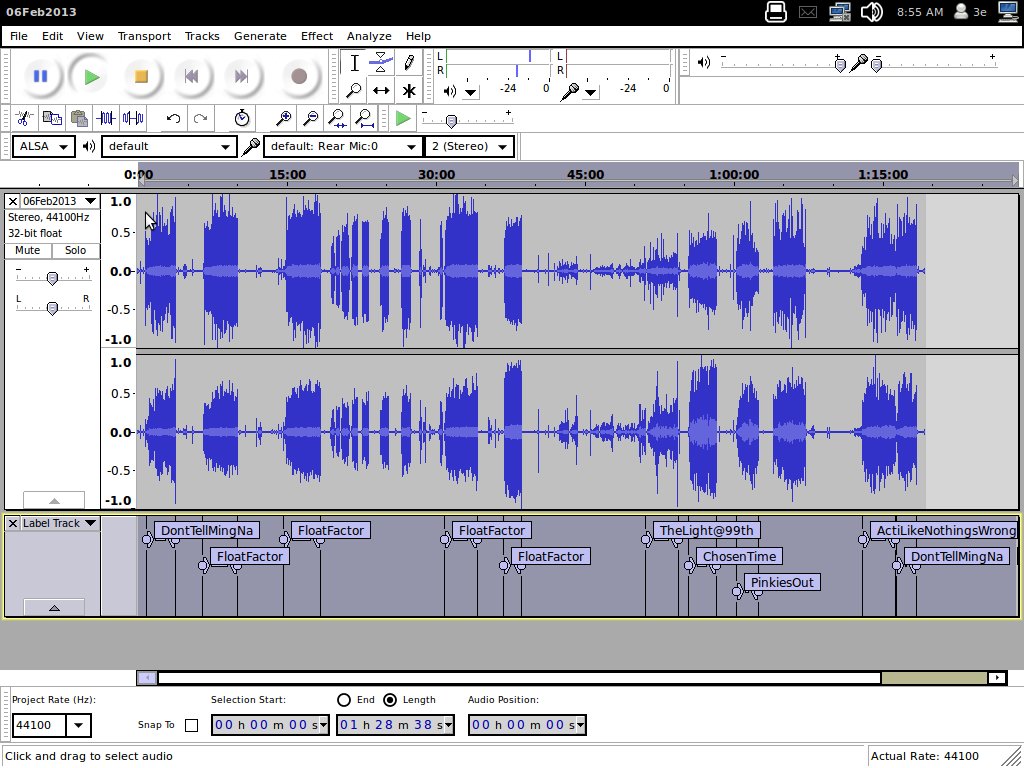The image size is (1024, 768).
Task: Open the ALSA audio host dropdown
Action: tap(44, 146)
